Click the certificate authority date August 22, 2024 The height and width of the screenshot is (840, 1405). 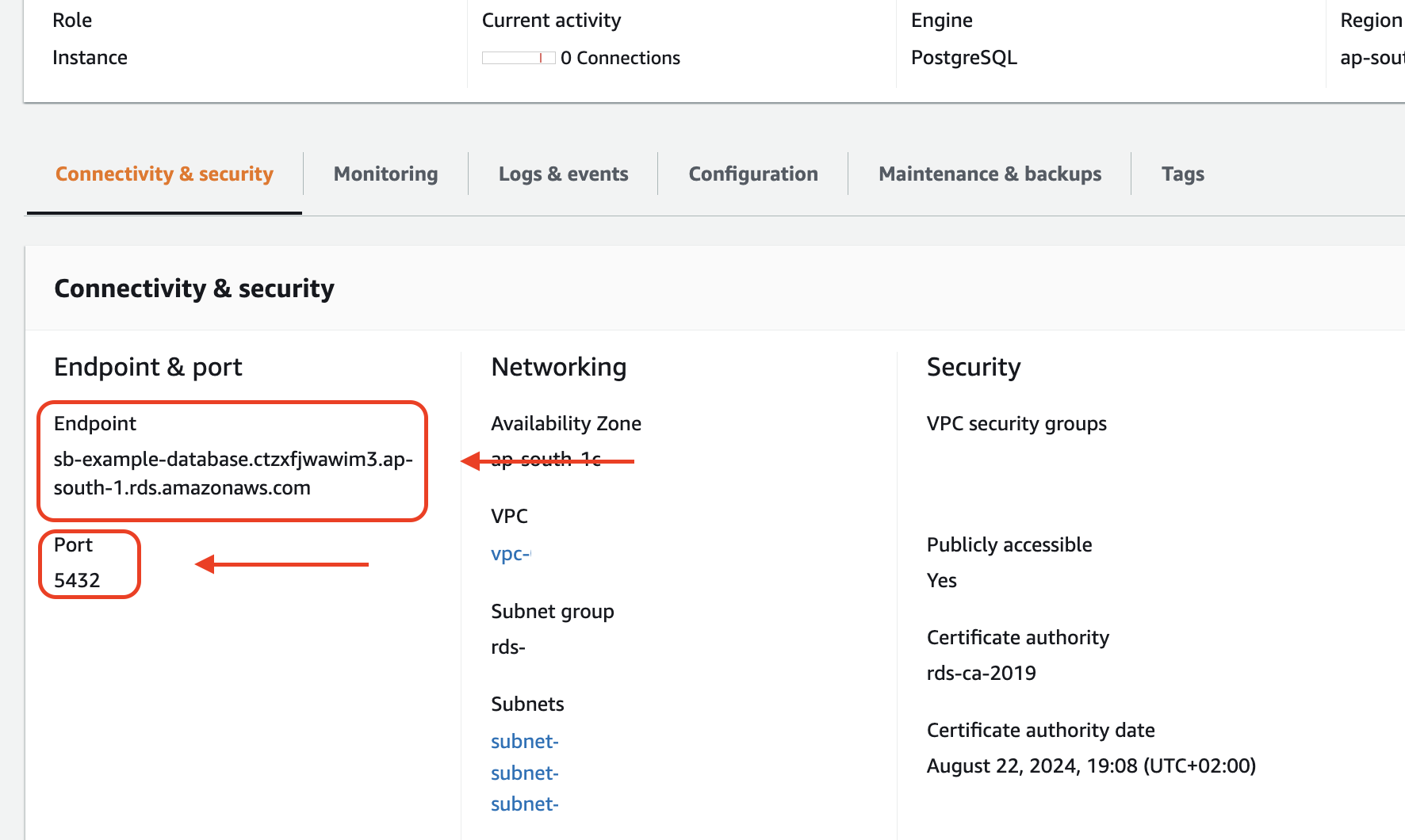point(1090,766)
